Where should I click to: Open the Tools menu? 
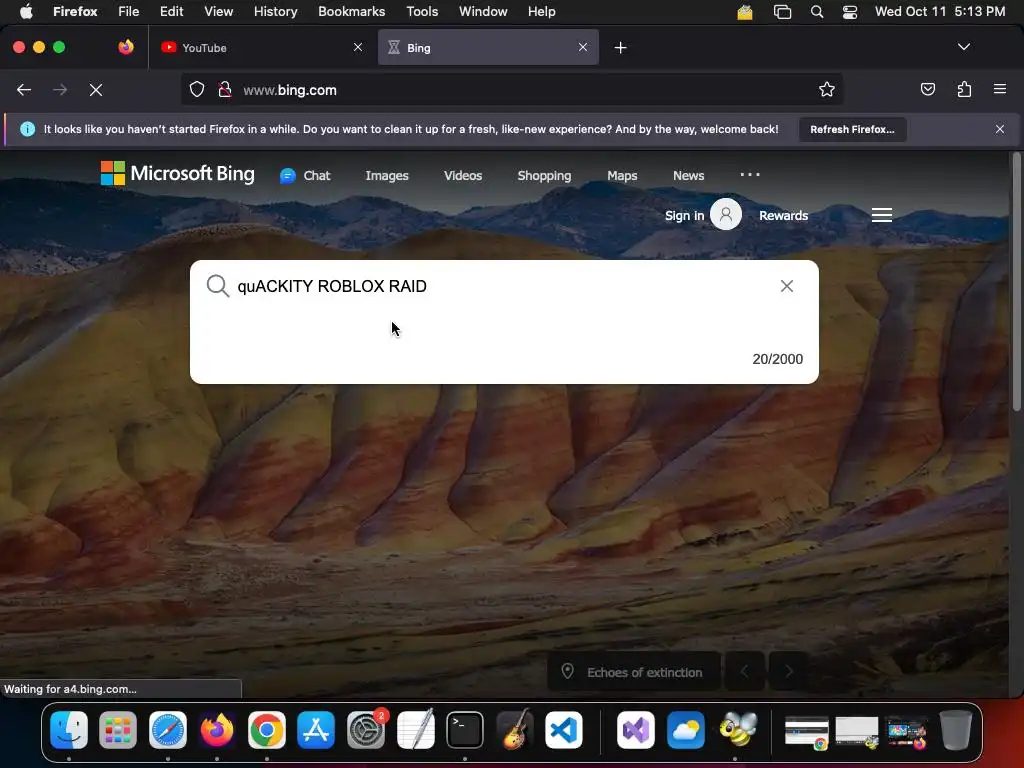pyautogui.click(x=422, y=11)
